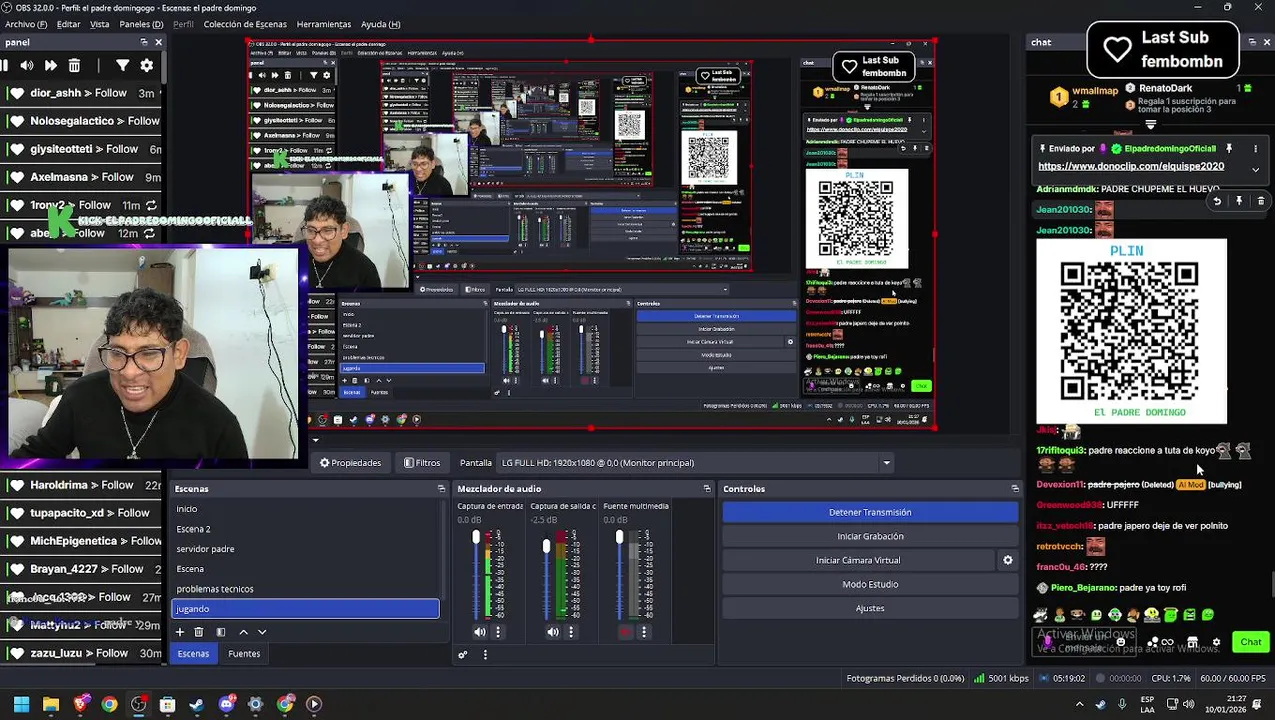Delete the selected scene trash icon
The width and height of the screenshot is (1275, 720).
tap(199, 632)
